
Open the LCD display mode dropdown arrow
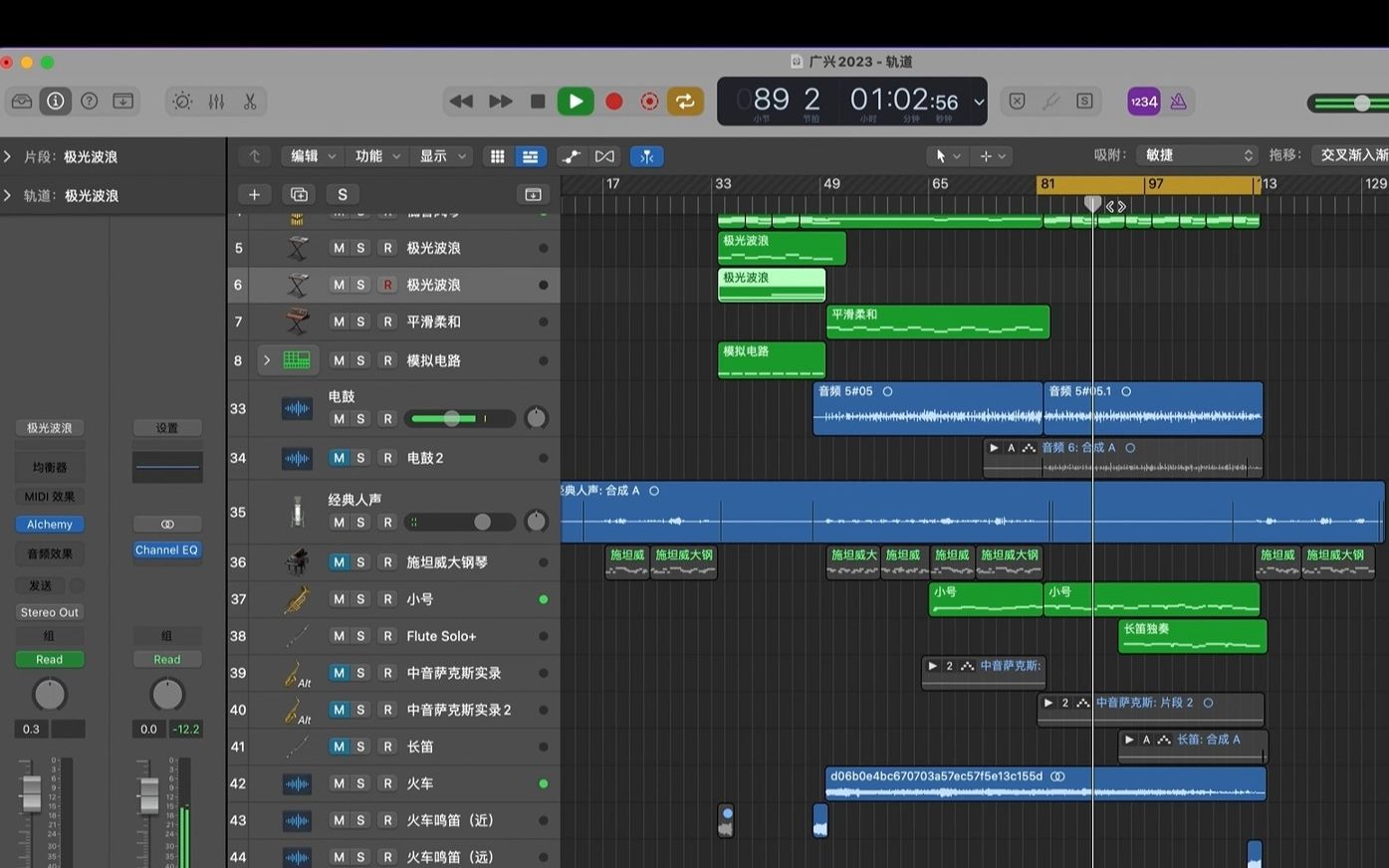pyautogui.click(x=979, y=102)
